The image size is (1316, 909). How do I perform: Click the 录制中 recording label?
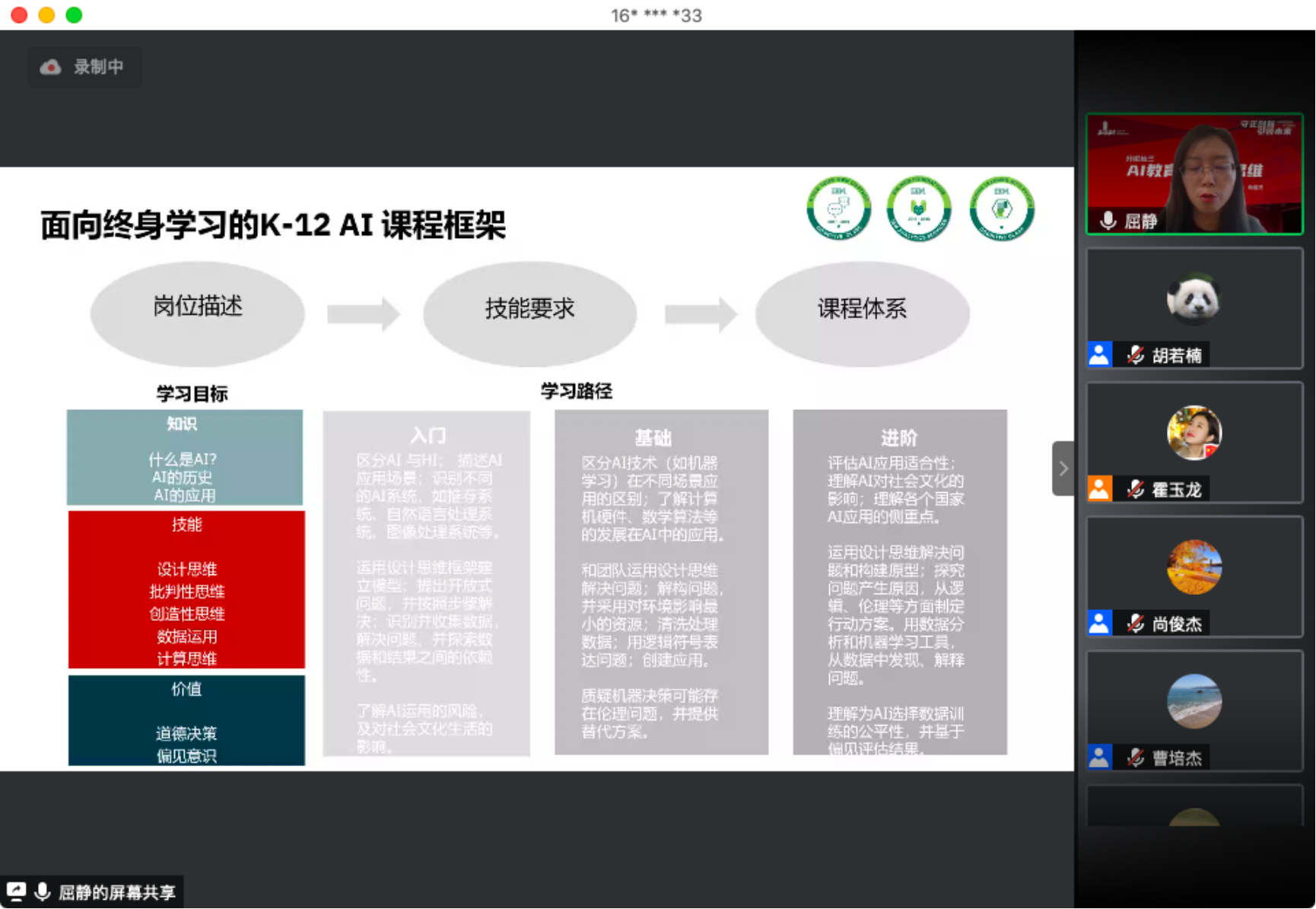pos(98,67)
